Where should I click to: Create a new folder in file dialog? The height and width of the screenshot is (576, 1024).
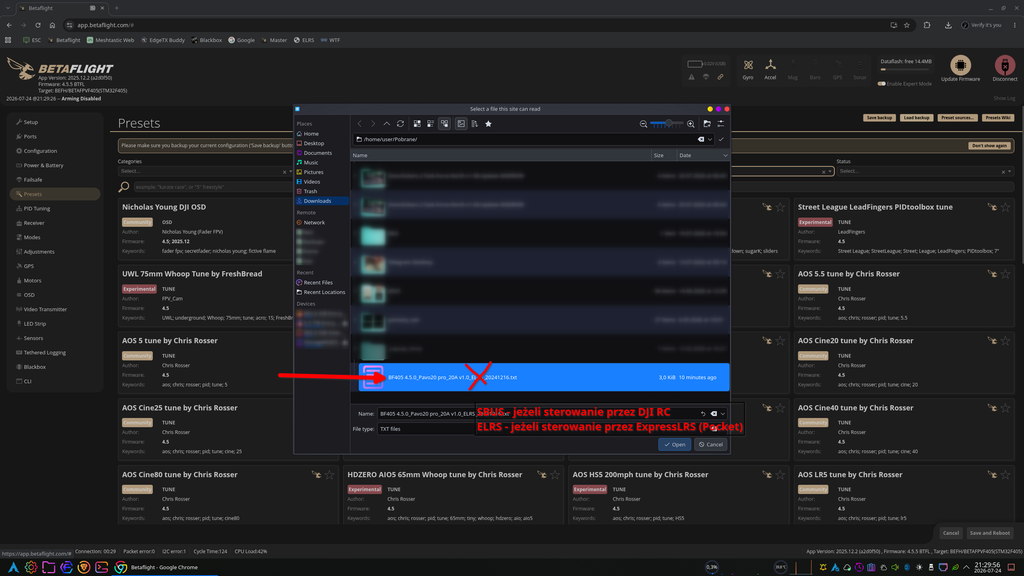[707, 123]
